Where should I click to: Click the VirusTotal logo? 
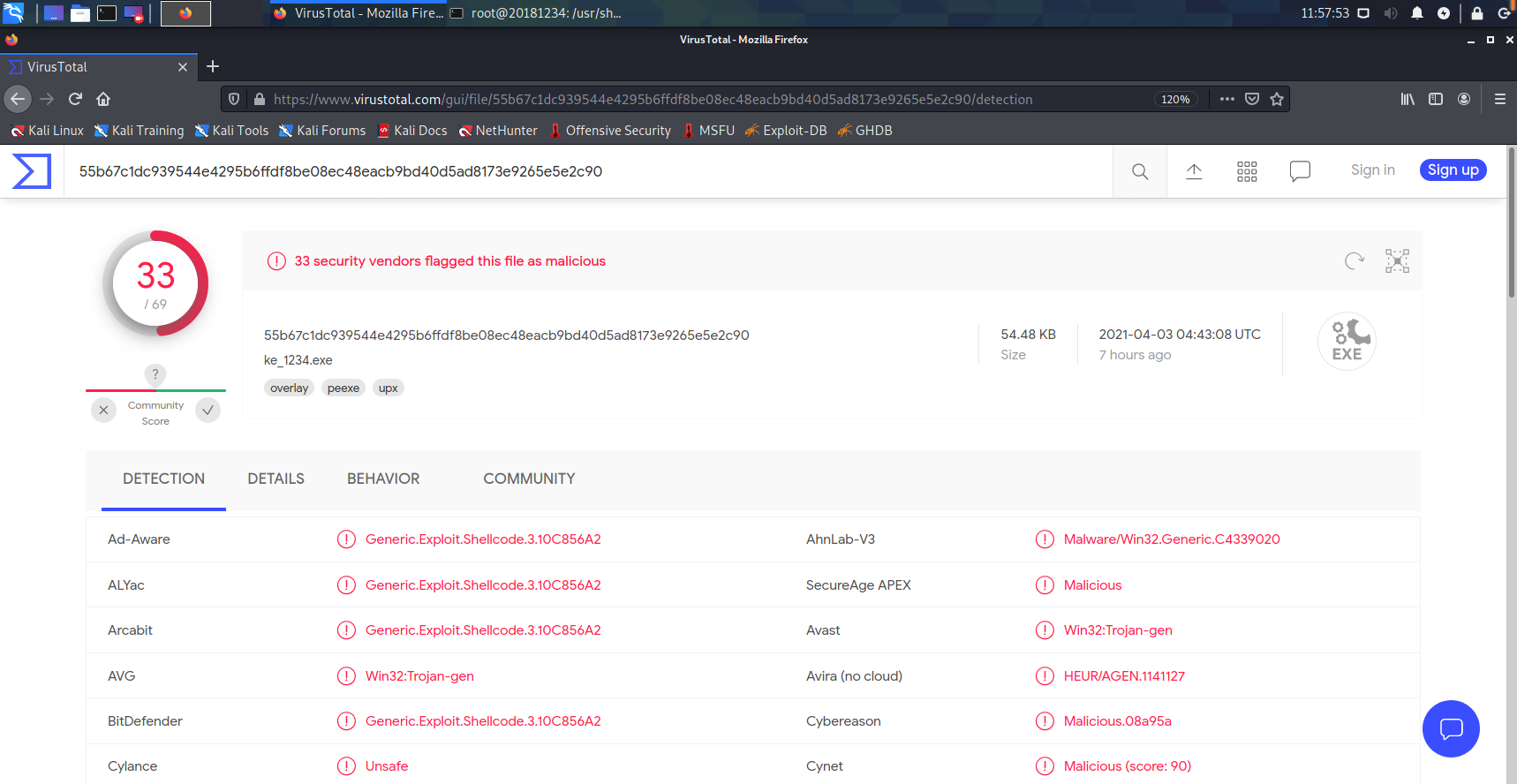32,171
